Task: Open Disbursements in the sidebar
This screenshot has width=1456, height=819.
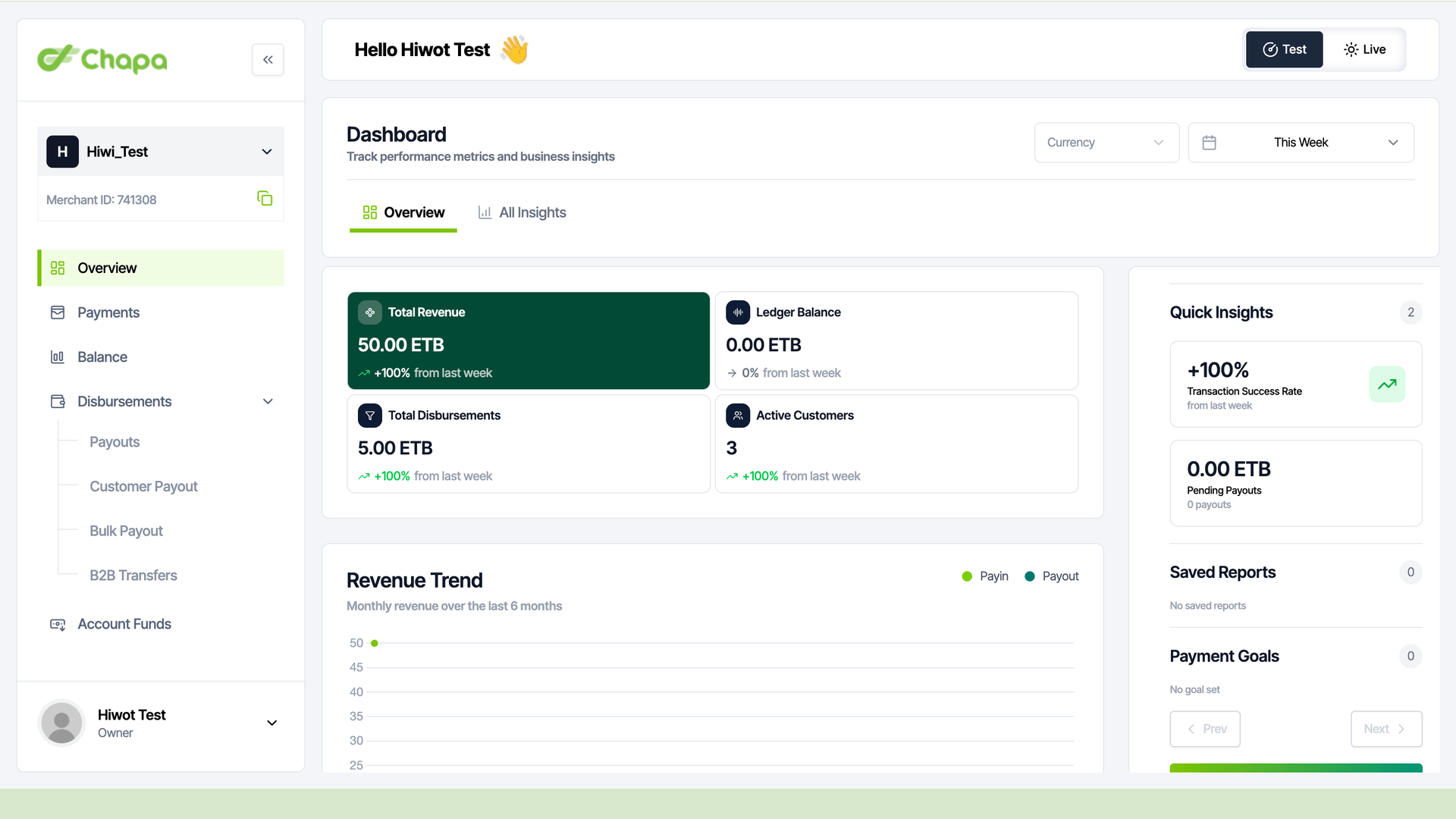Action: click(161, 401)
